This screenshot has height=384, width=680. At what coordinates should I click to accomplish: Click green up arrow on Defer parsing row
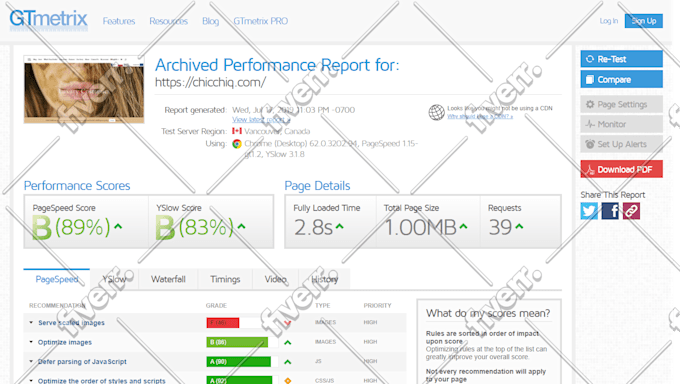coord(288,361)
